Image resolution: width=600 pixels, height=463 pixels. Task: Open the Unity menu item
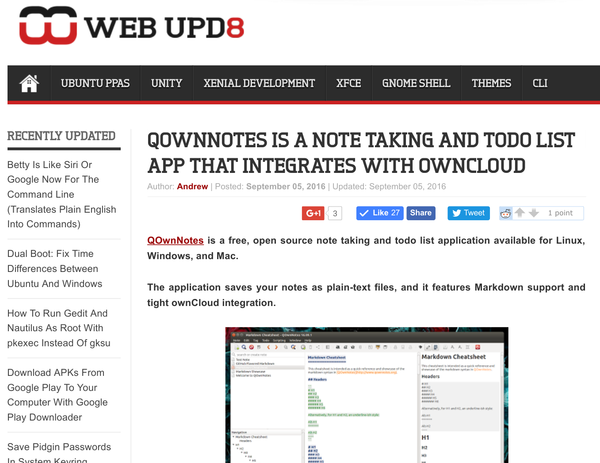point(166,83)
